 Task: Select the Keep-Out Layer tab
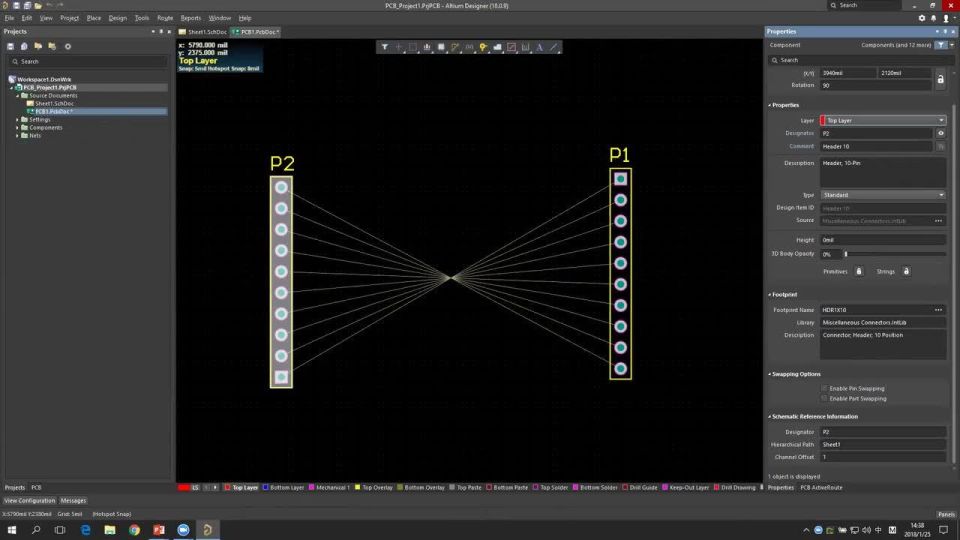pyautogui.click(x=685, y=487)
